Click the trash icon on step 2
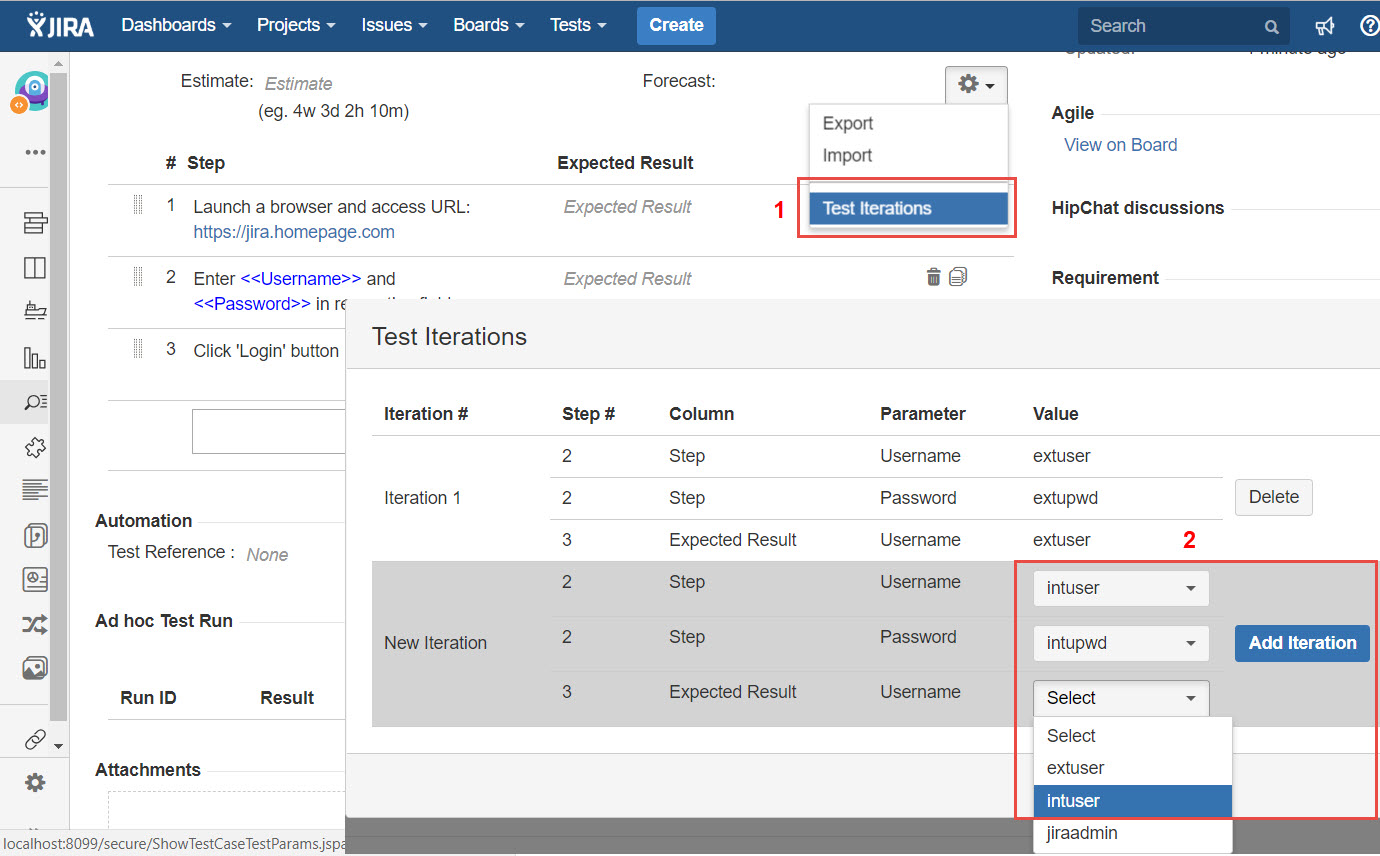This screenshot has width=1380, height=856. pos(933,277)
